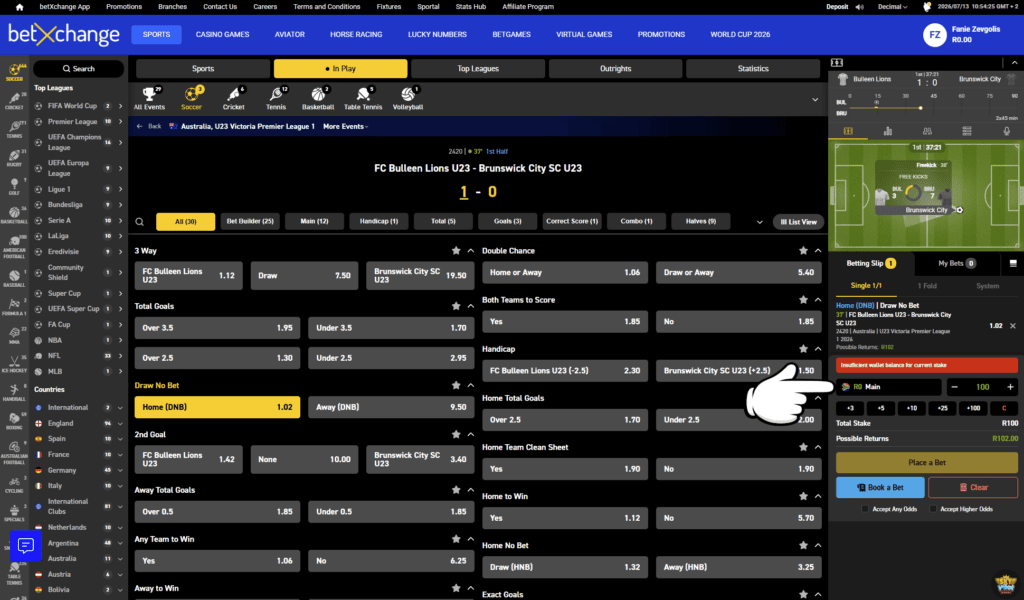Click the Place a Bet button
Screen dimensions: 1024x600
(927, 462)
